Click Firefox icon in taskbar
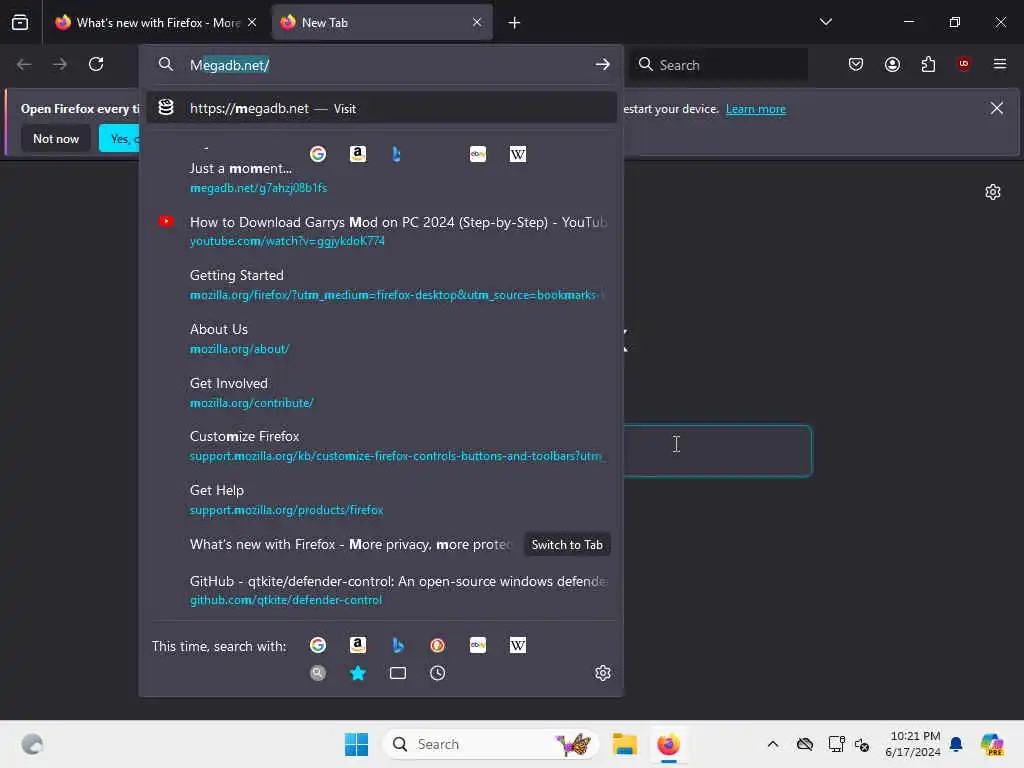Image resolution: width=1024 pixels, height=768 pixels. [668, 744]
